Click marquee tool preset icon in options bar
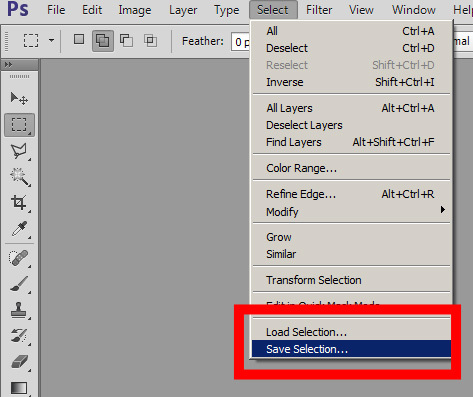Image resolution: width=473 pixels, height=397 pixels. pyautogui.click(x=31, y=40)
